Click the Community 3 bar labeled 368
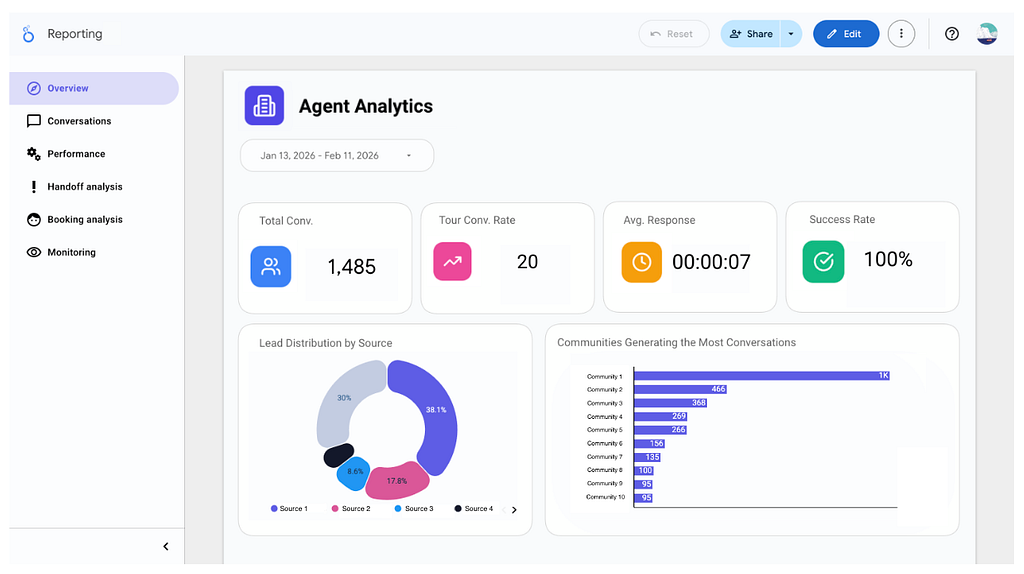The width and height of the screenshot is (1024, 574). pos(670,403)
